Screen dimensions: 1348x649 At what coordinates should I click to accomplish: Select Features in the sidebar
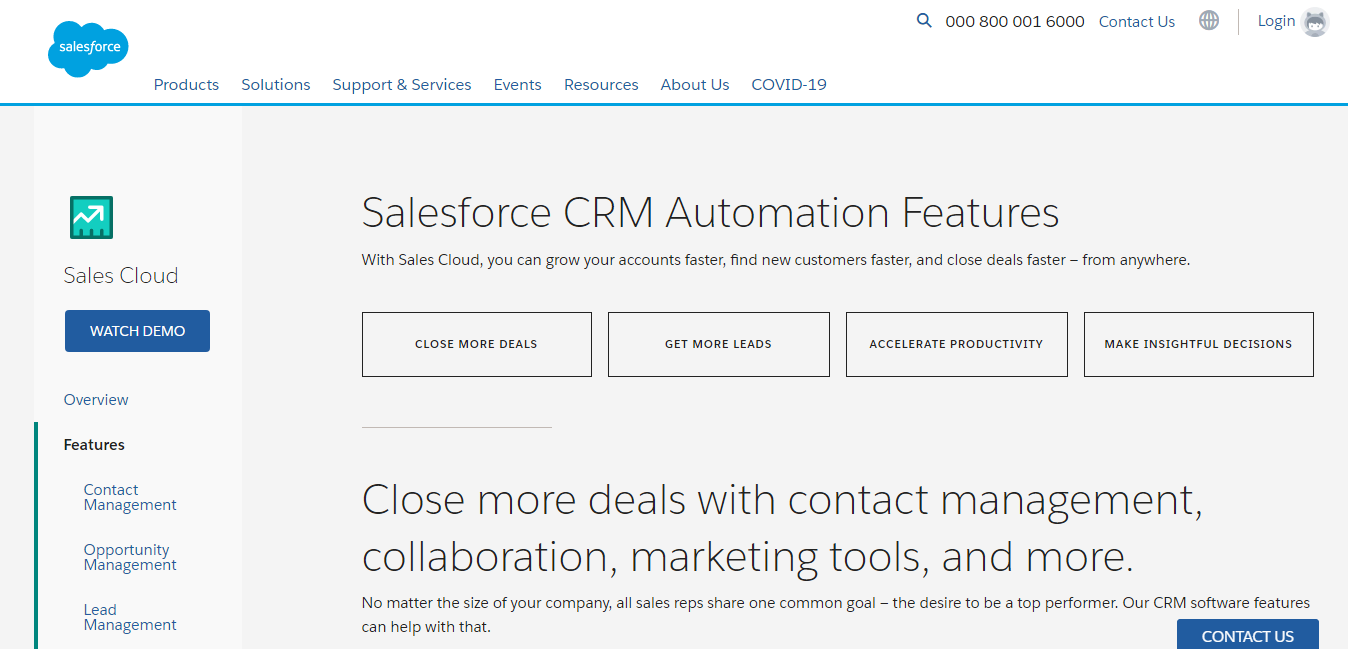[x=94, y=445]
